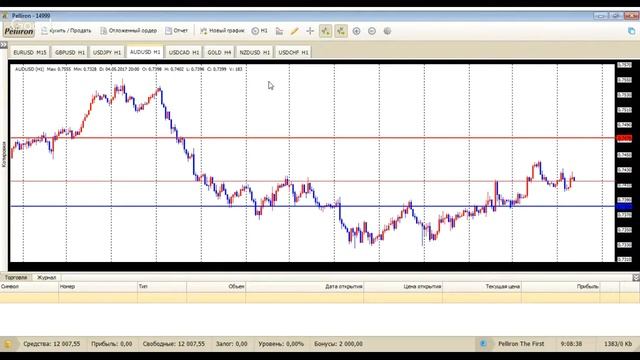Click the Pelliron logo button

(19, 31)
